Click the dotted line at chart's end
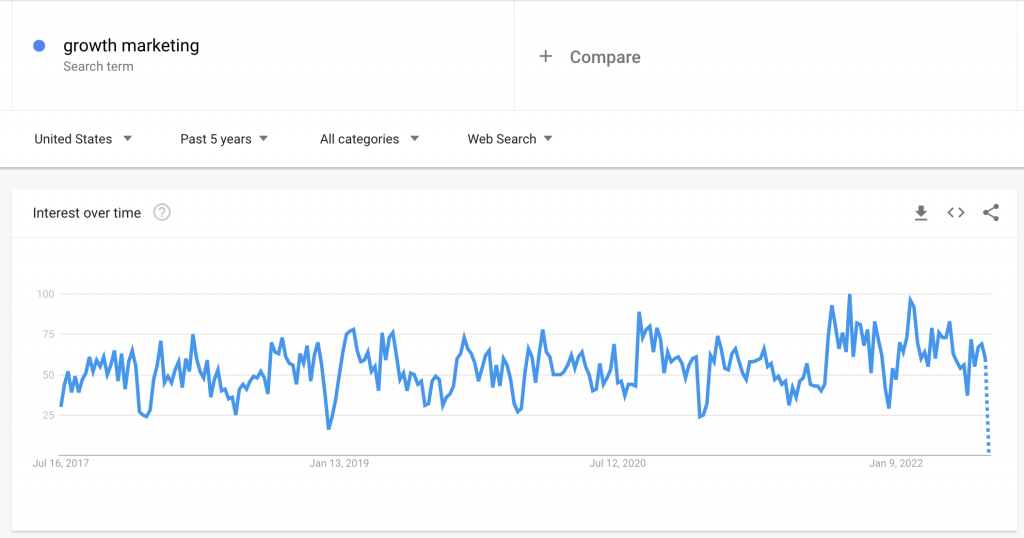The width and height of the screenshot is (1024, 538). 987,406
